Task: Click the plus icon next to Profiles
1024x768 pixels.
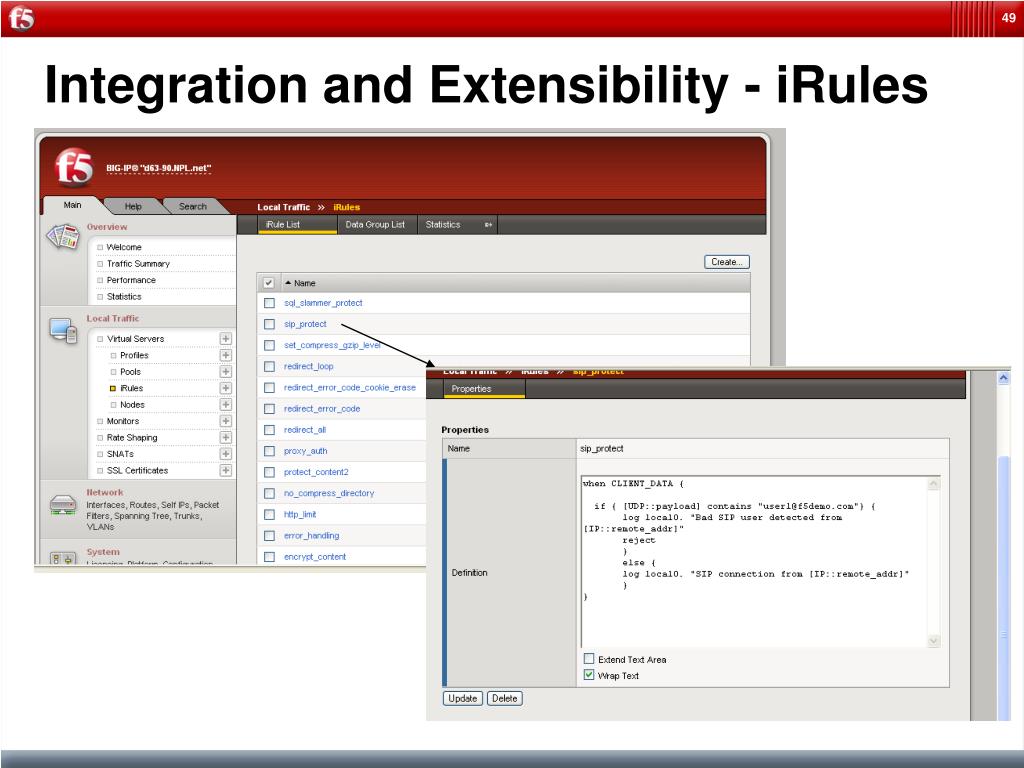Action: (225, 355)
